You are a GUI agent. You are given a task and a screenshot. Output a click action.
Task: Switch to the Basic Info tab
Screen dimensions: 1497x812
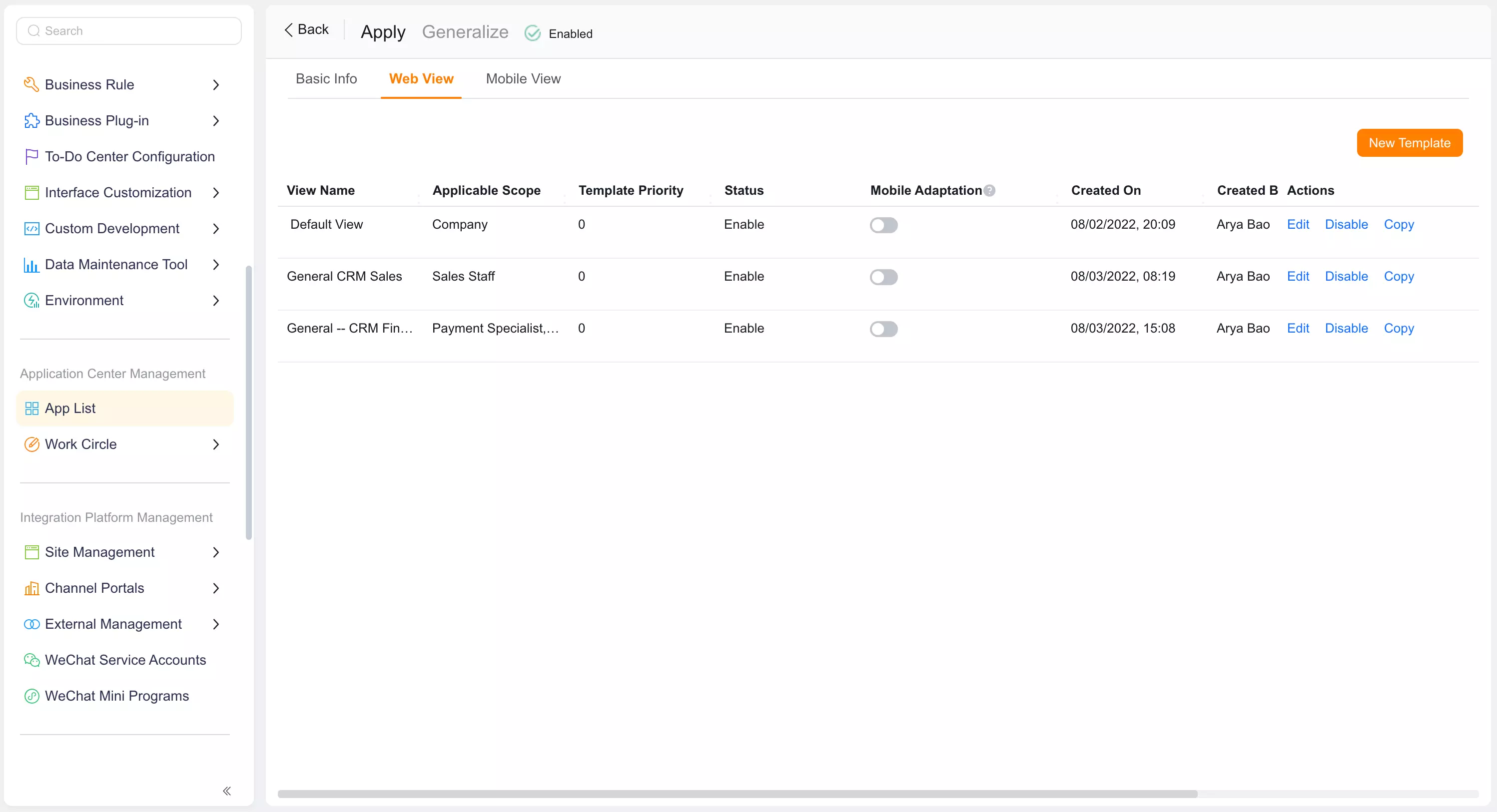(x=326, y=79)
